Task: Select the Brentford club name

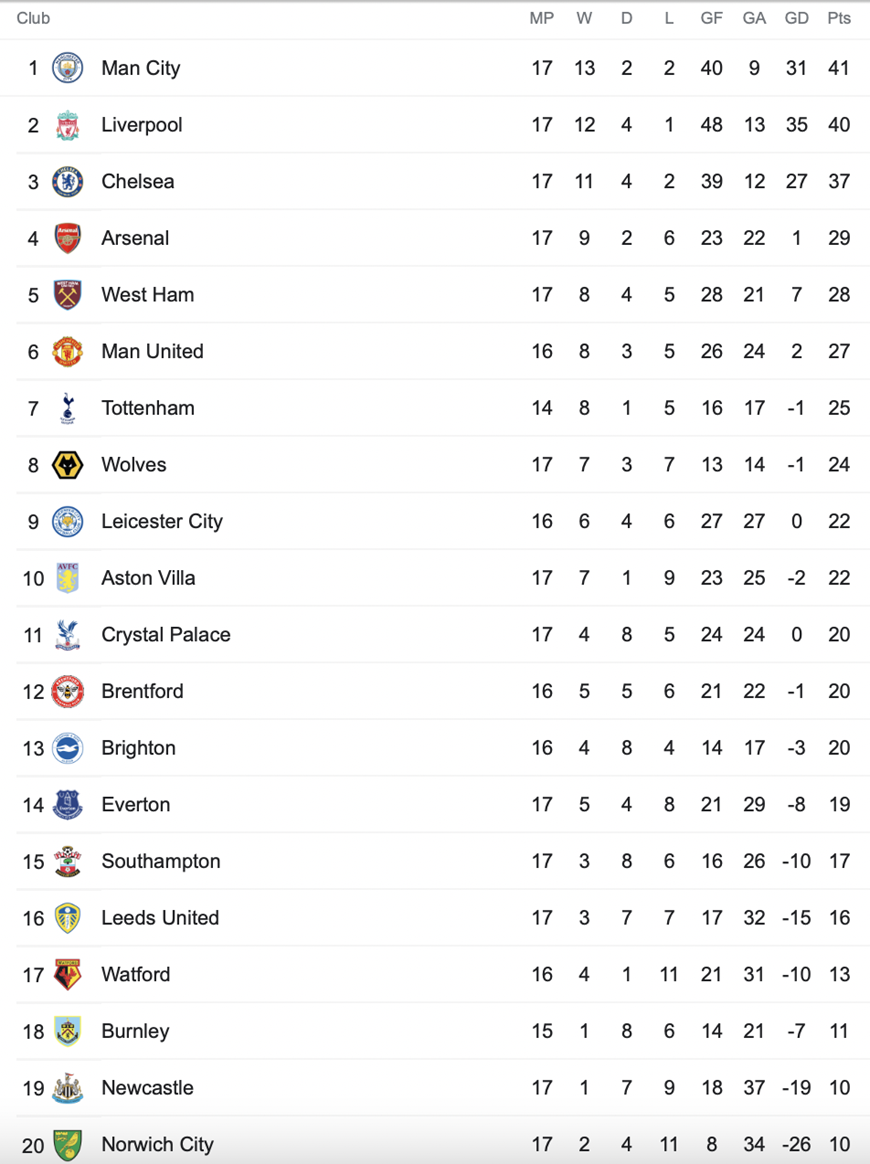Action: click(x=143, y=691)
